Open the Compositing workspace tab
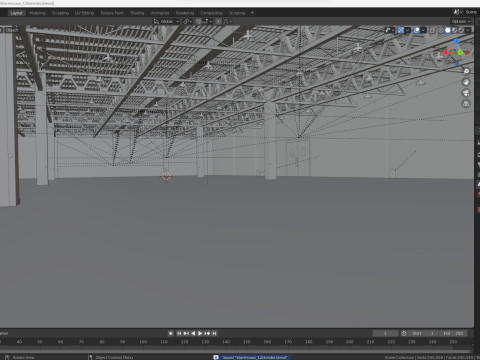 pyautogui.click(x=211, y=13)
